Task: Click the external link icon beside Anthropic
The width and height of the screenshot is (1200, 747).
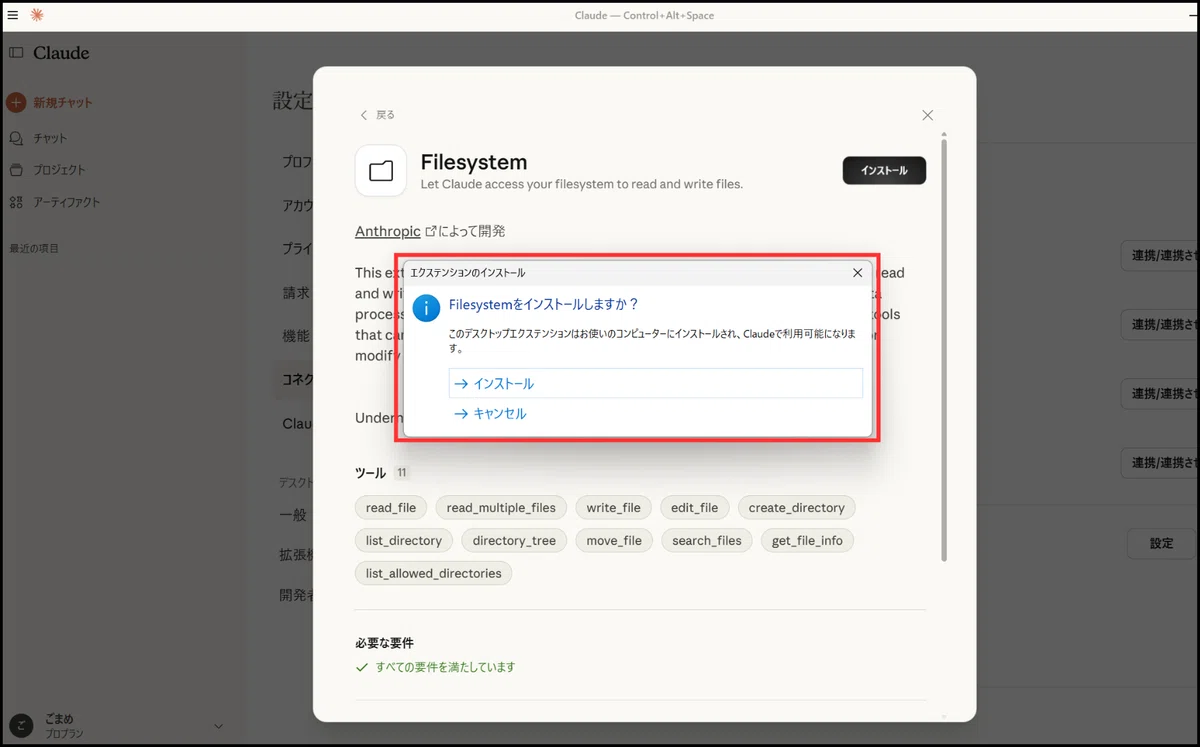Action: click(431, 231)
